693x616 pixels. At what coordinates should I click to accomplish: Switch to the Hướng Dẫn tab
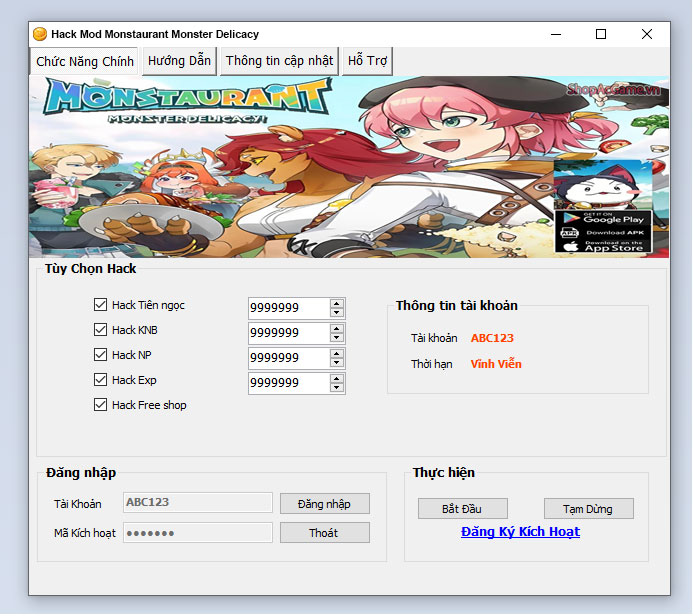click(179, 61)
